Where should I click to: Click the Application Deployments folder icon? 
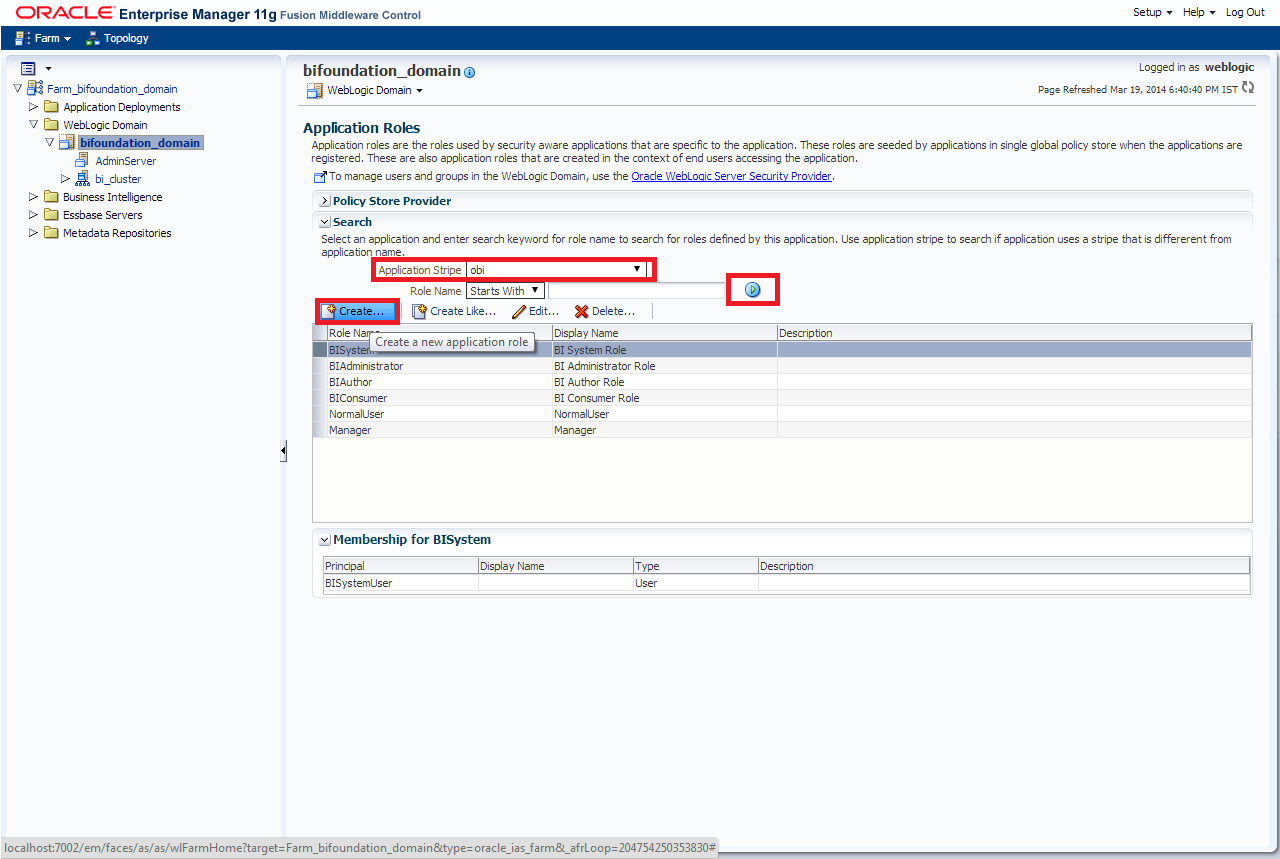(x=52, y=106)
